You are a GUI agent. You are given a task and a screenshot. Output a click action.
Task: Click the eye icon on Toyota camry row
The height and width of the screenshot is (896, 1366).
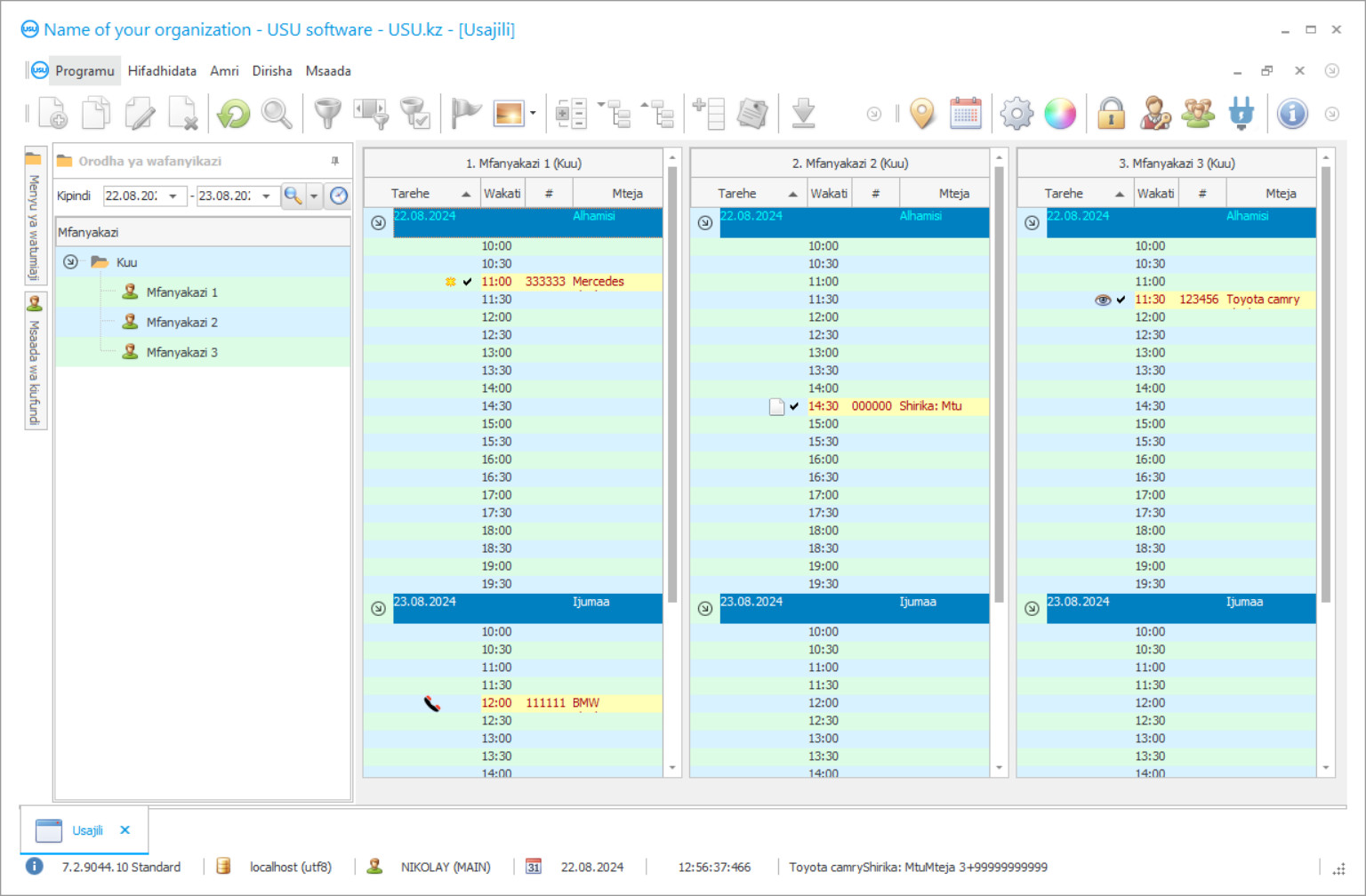tap(1103, 300)
